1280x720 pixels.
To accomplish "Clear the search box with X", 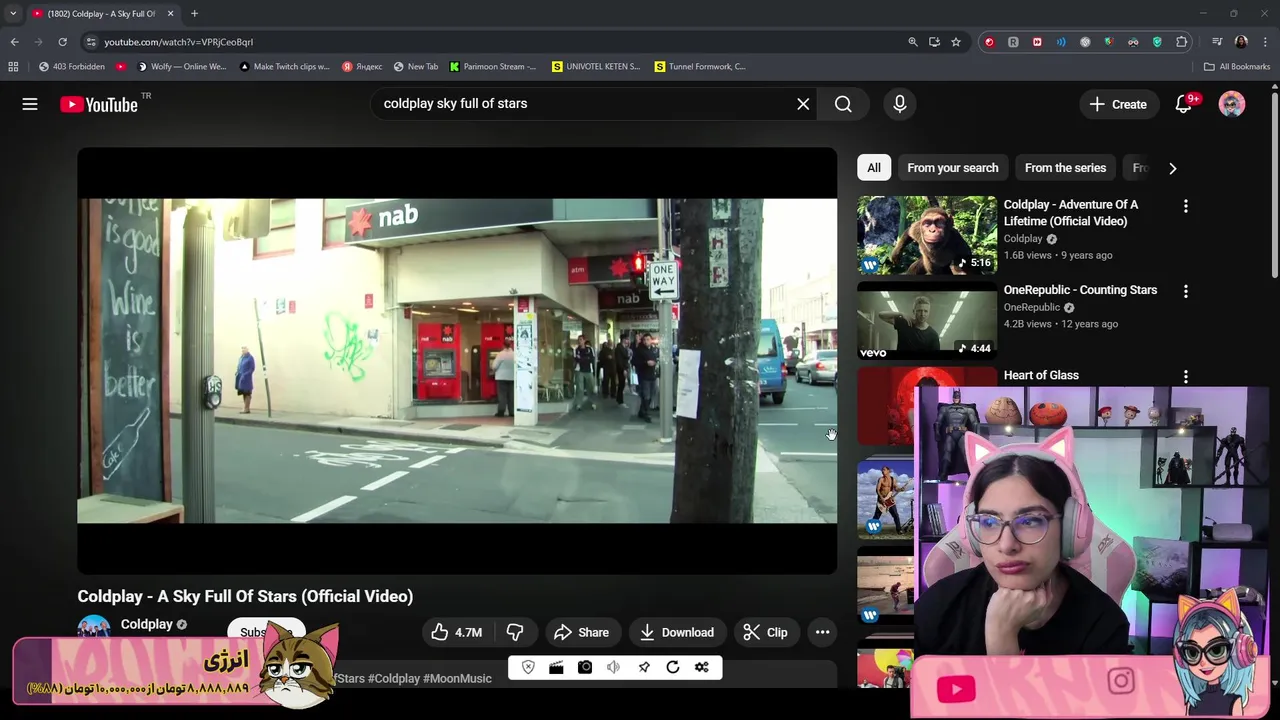I will click(x=803, y=104).
